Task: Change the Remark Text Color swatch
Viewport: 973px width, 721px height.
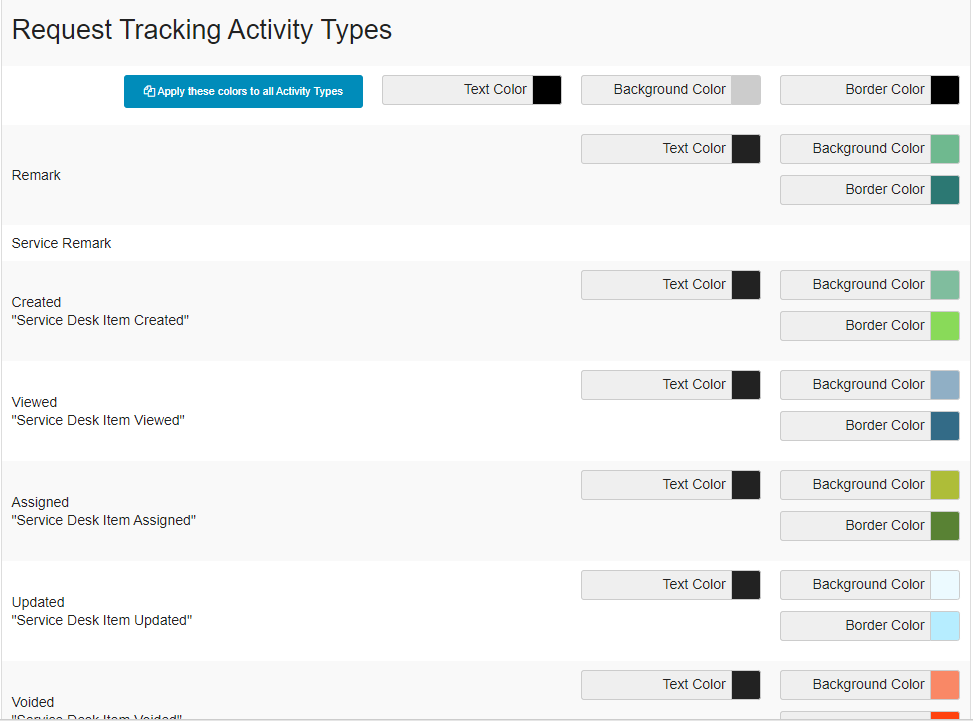Action: click(x=745, y=149)
